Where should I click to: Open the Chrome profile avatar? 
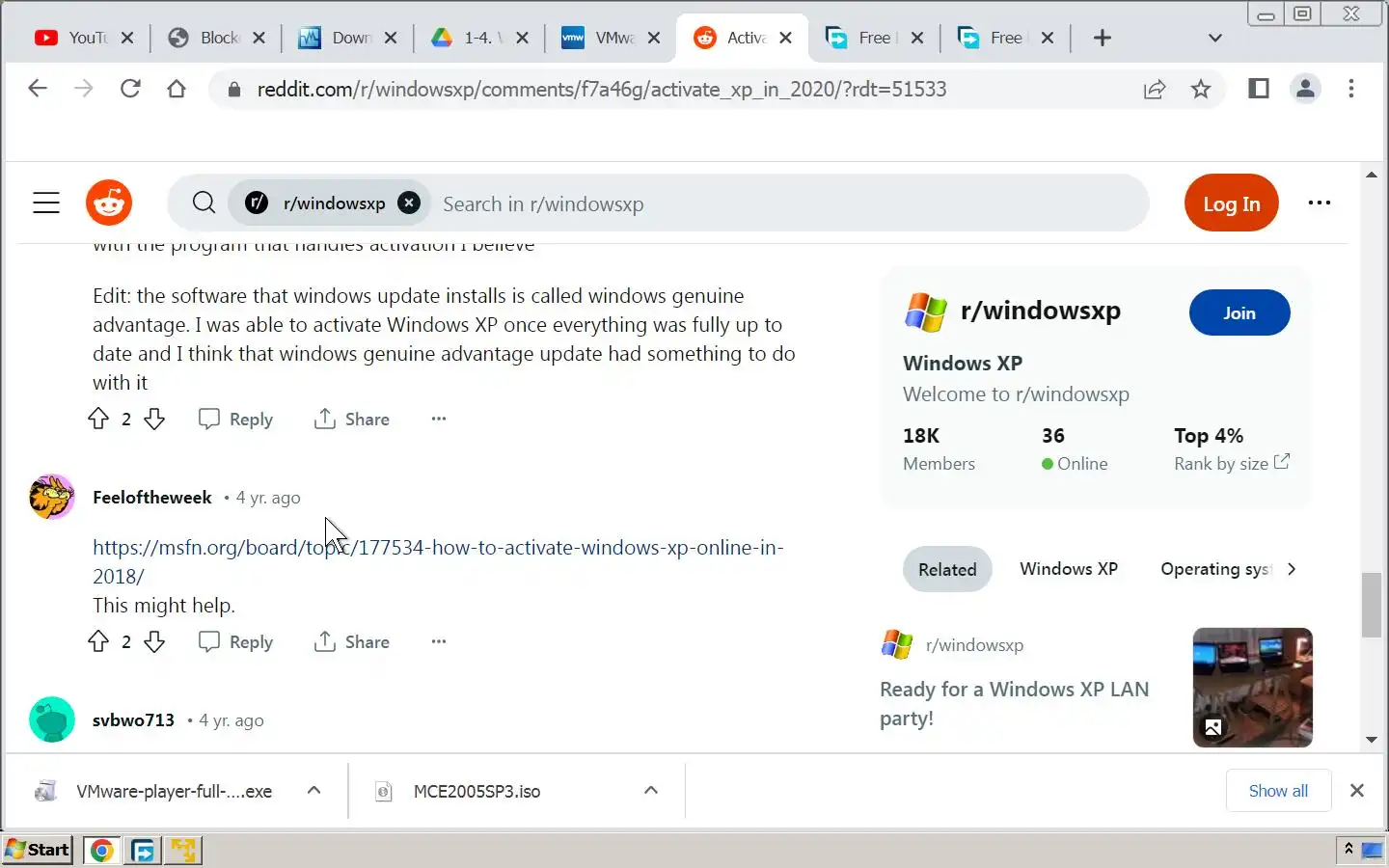click(x=1305, y=89)
